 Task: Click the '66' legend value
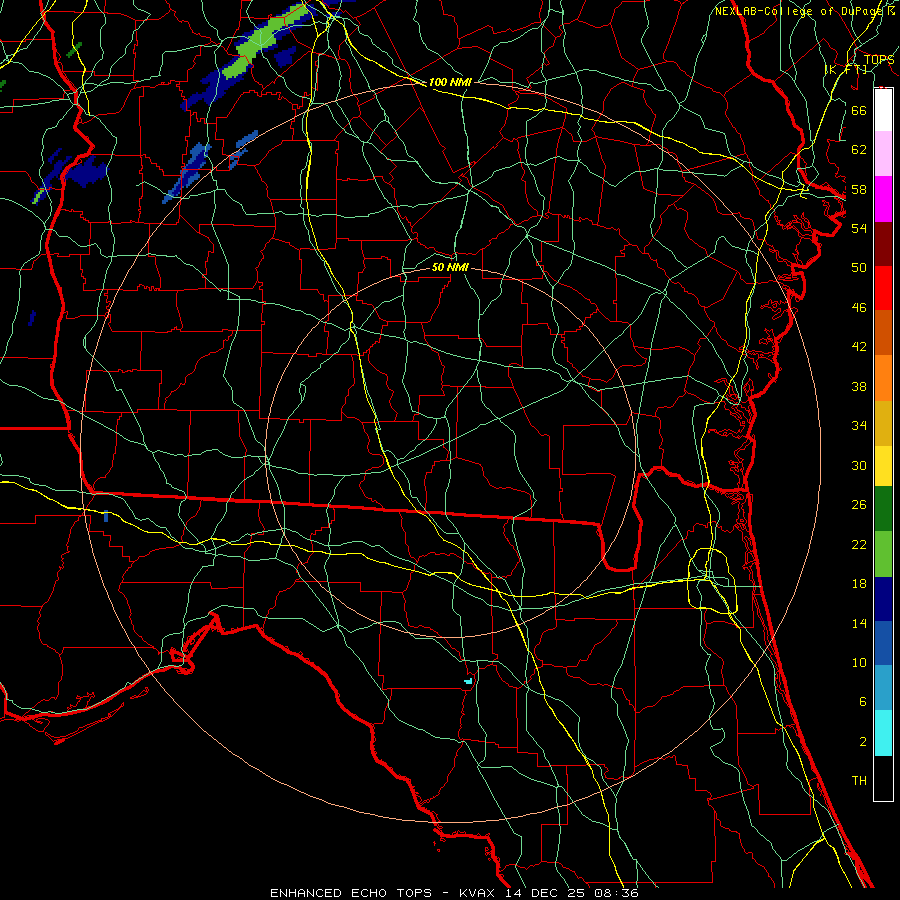(x=859, y=110)
